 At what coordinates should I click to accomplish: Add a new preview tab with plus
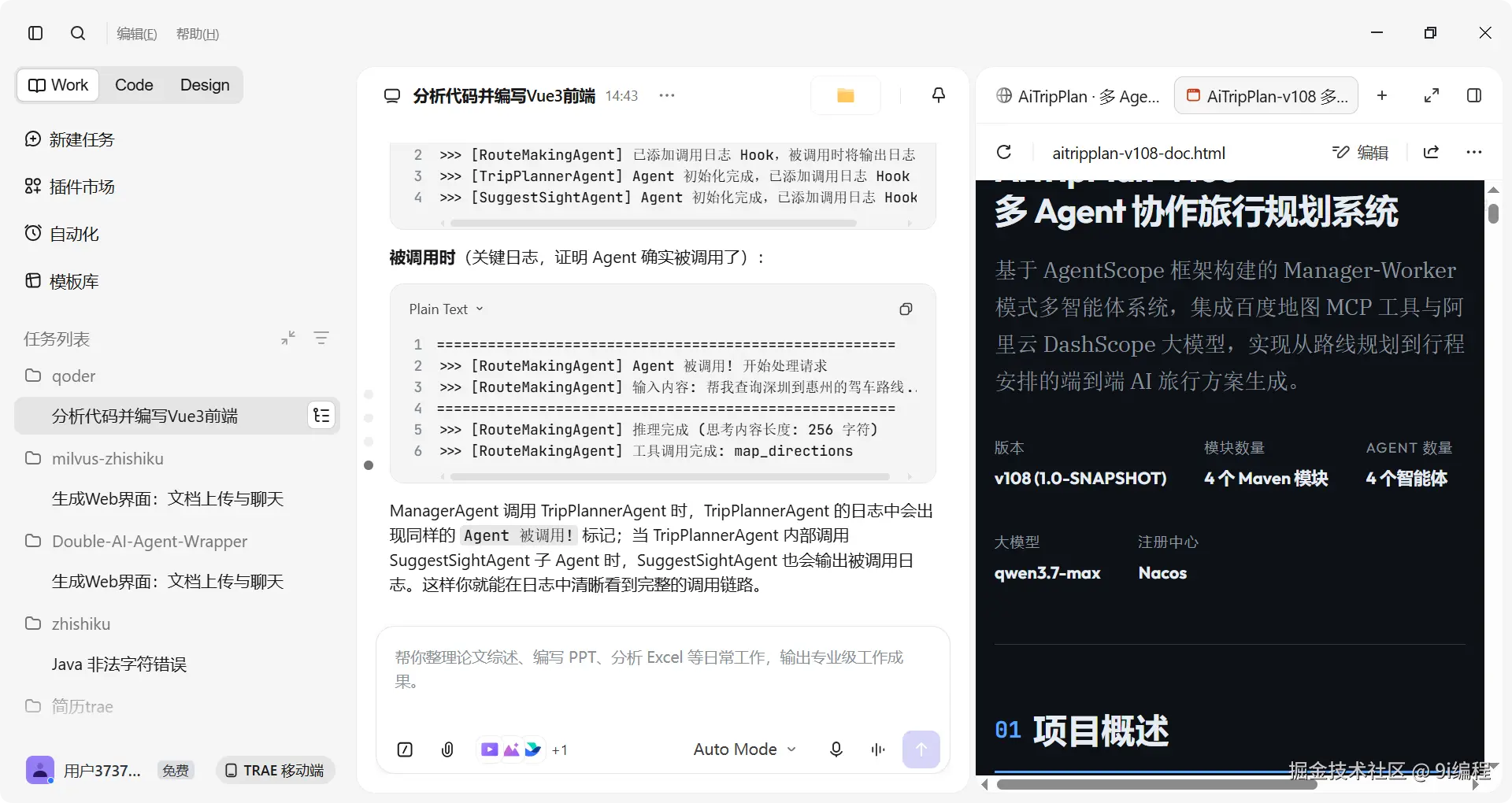point(1382,95)
